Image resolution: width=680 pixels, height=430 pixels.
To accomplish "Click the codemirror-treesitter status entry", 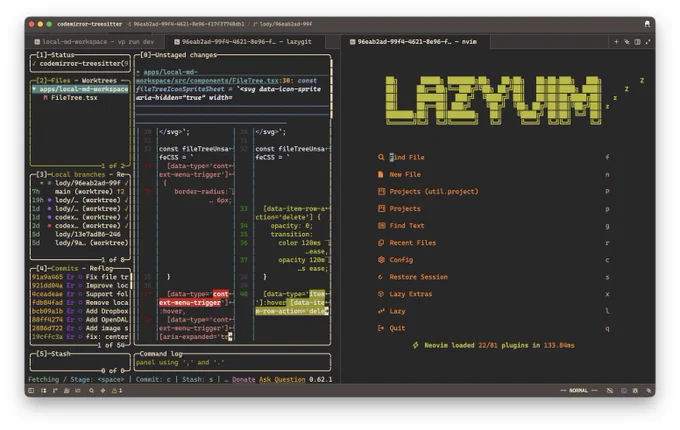I will [x=80, y=64].
